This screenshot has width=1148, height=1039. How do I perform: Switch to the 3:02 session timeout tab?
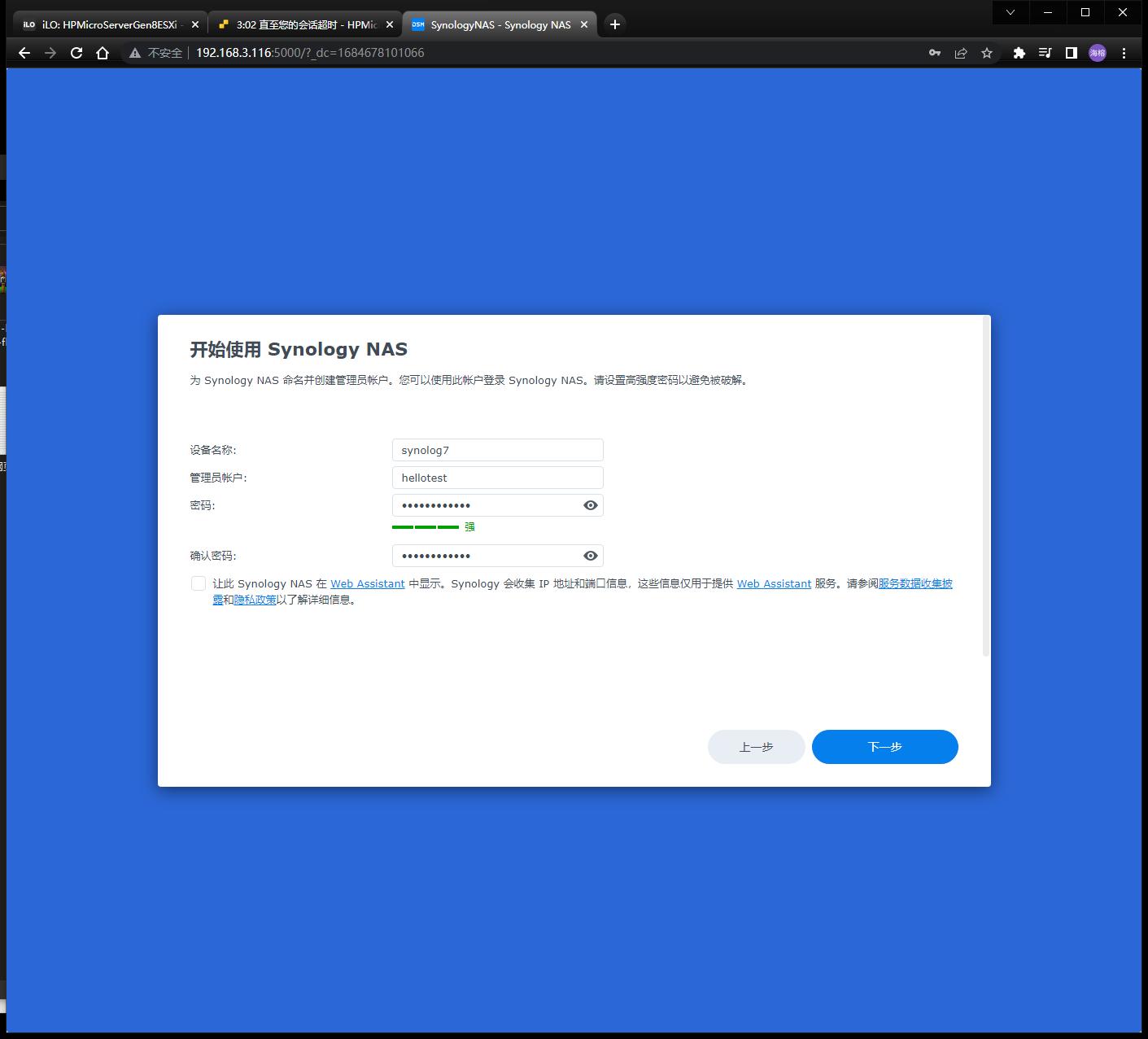(x=305, y=24)
